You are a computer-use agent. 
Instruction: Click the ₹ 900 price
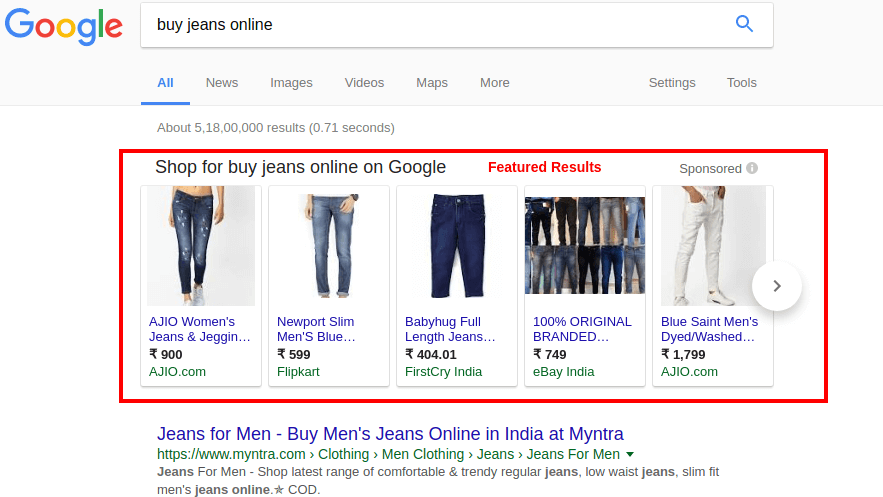pyautogui.click(x=166, y=355)
